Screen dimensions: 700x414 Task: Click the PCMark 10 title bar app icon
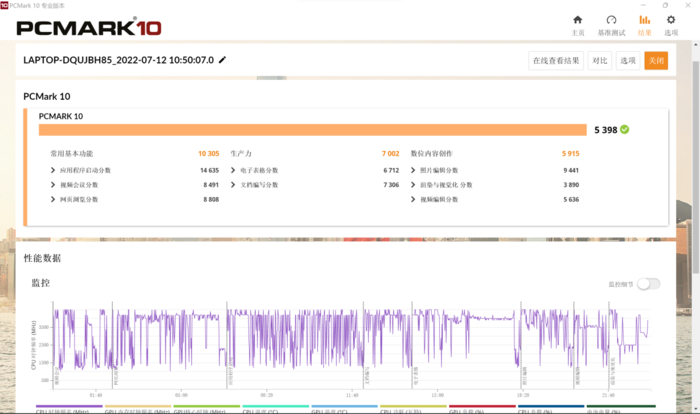(4, 5)
